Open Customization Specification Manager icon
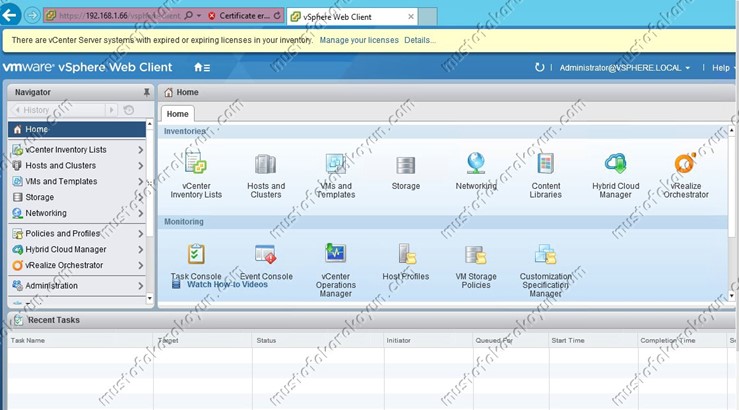Image resolution: width=739 pixels, height=410 pixels. pos(545,254)
